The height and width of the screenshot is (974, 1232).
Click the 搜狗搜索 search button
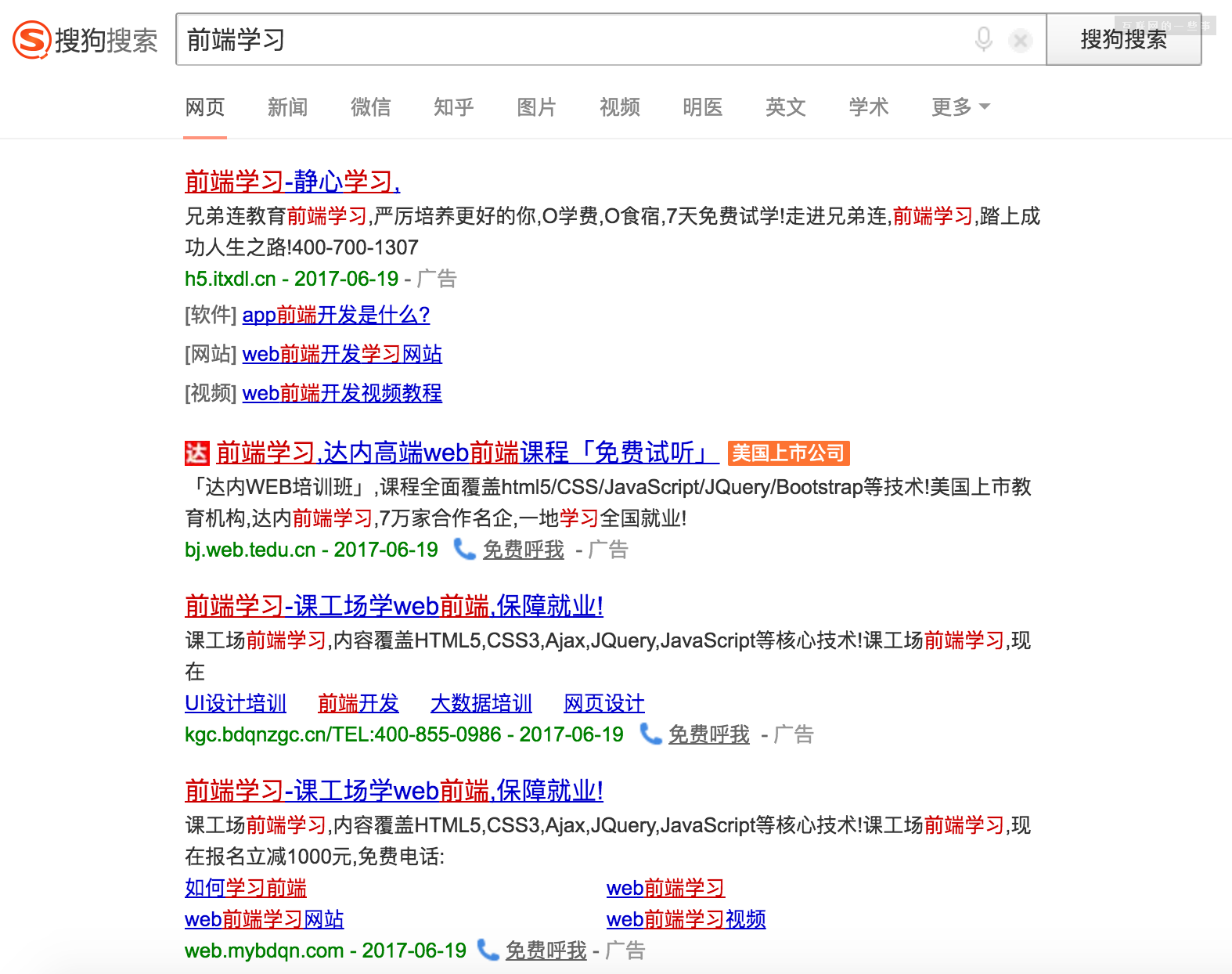pos(1123,39)
